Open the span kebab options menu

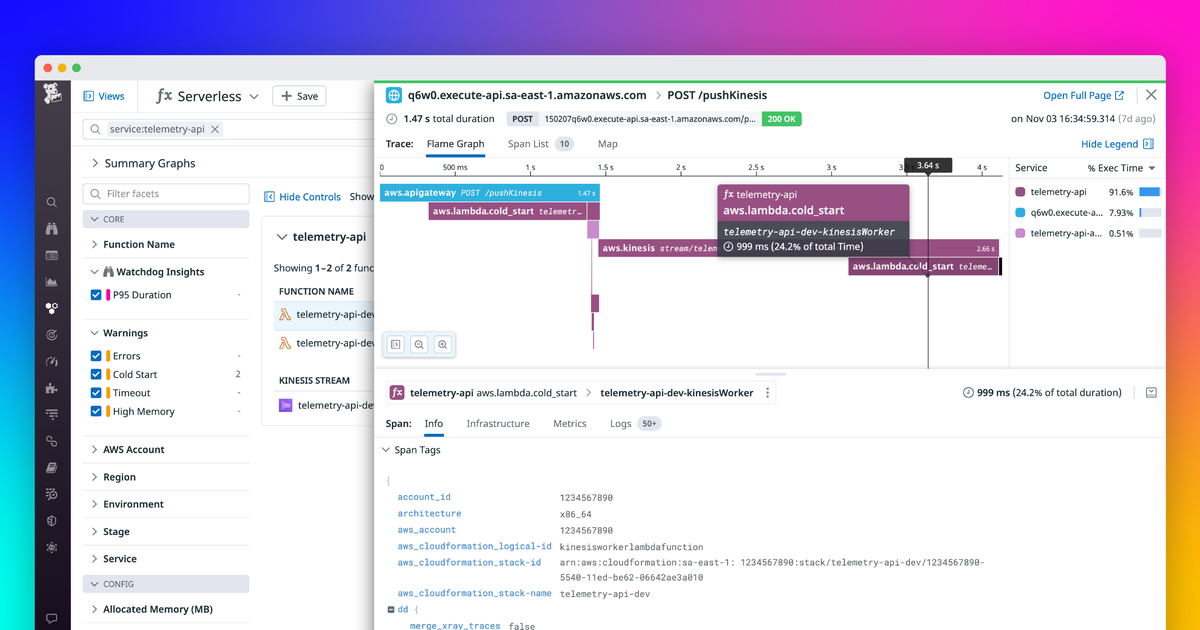click(768, 393)
